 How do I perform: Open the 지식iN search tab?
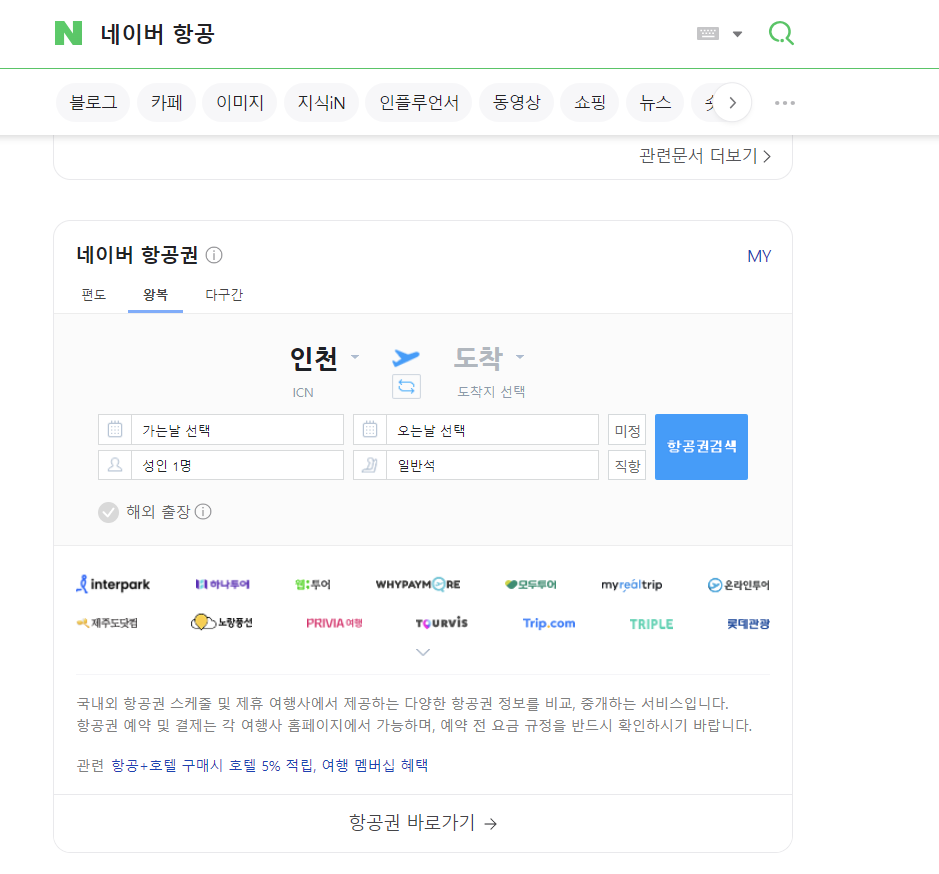coord(322,103)
